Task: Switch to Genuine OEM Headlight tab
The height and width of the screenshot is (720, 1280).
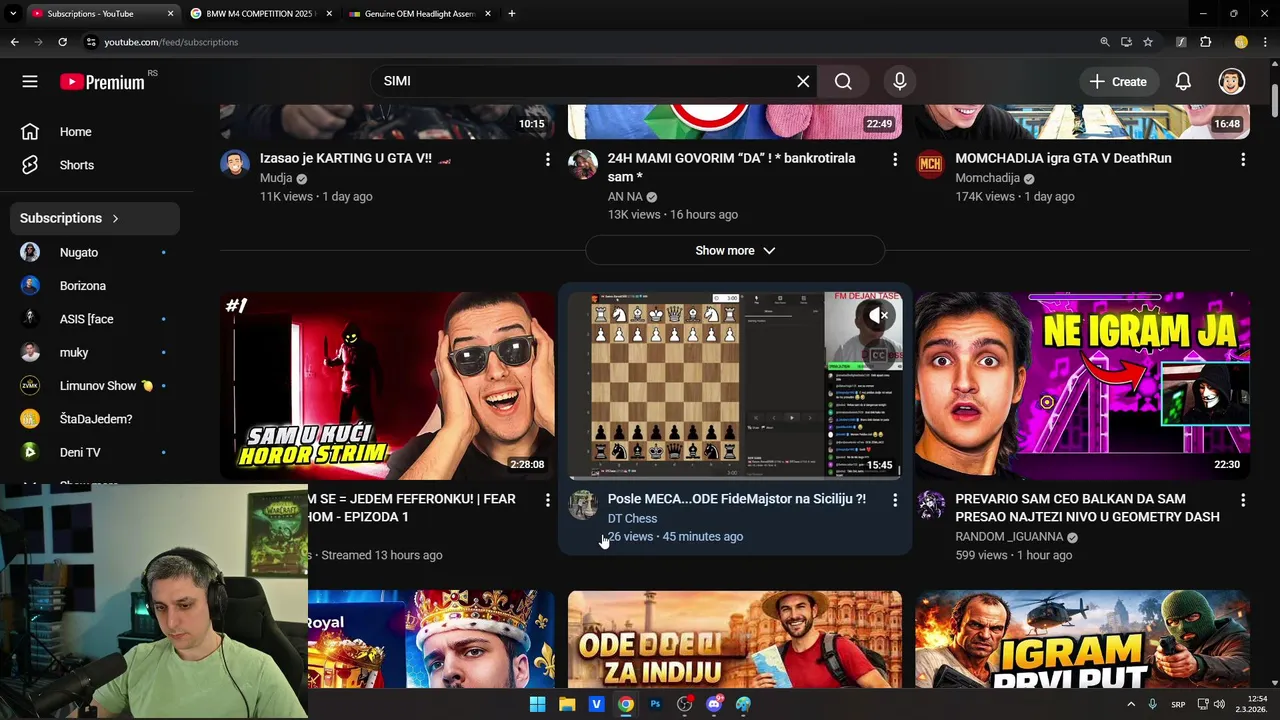Action: point(420,14)
